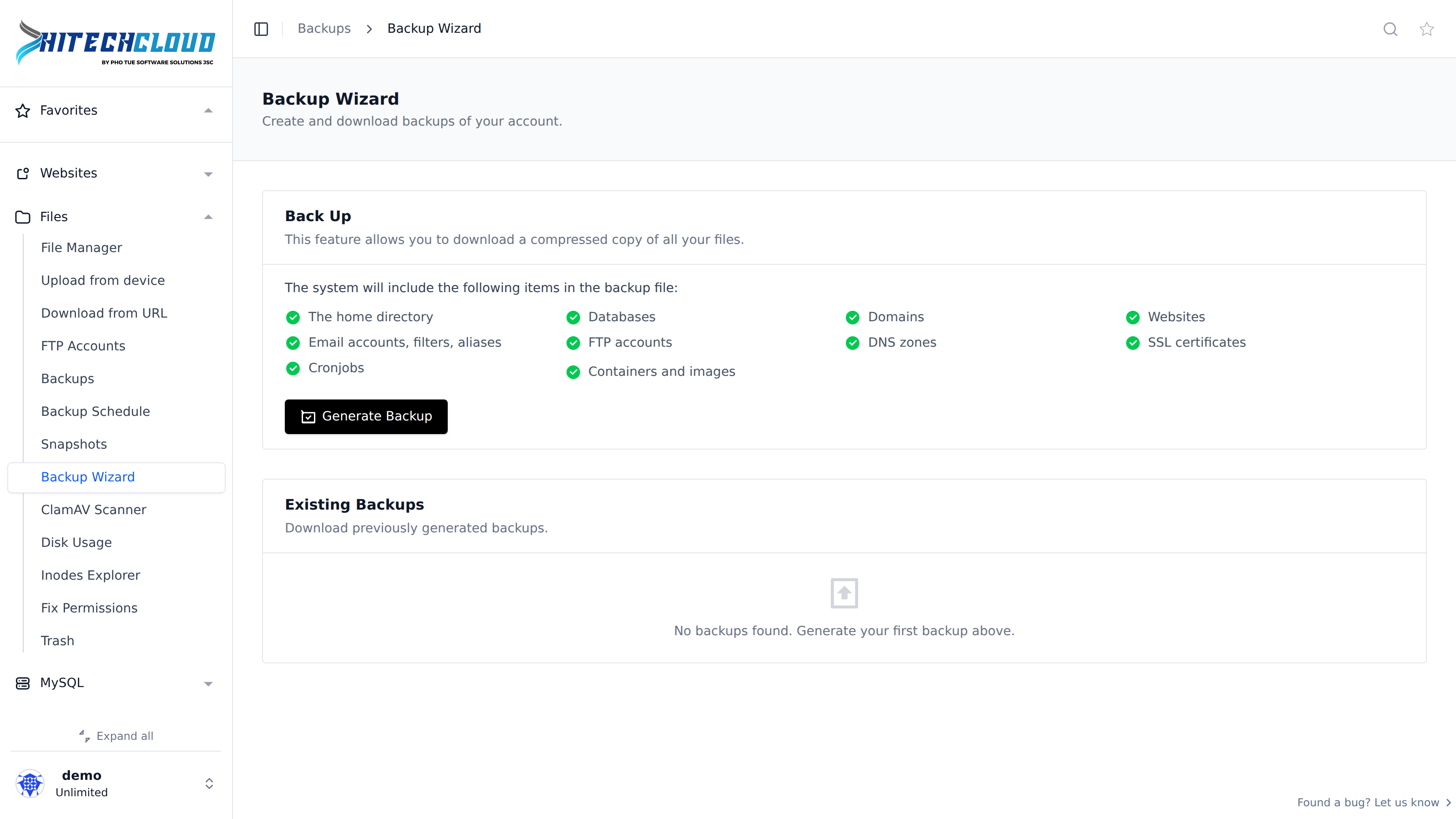Collapse the Files section arrow
Image resolution: width=1456 pixels, height=819 pixels.
point(208,217)
